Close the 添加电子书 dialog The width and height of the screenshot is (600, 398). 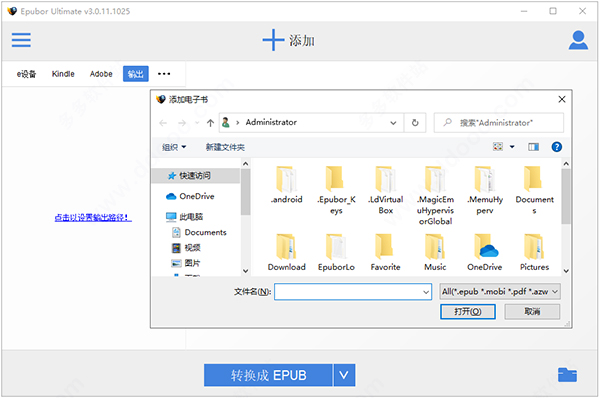pos(562,100)
